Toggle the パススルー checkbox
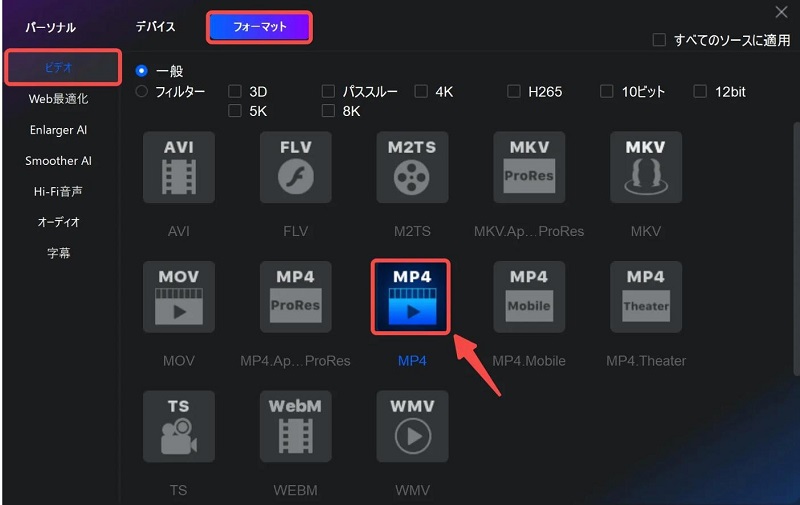 [x=328, y=91]
